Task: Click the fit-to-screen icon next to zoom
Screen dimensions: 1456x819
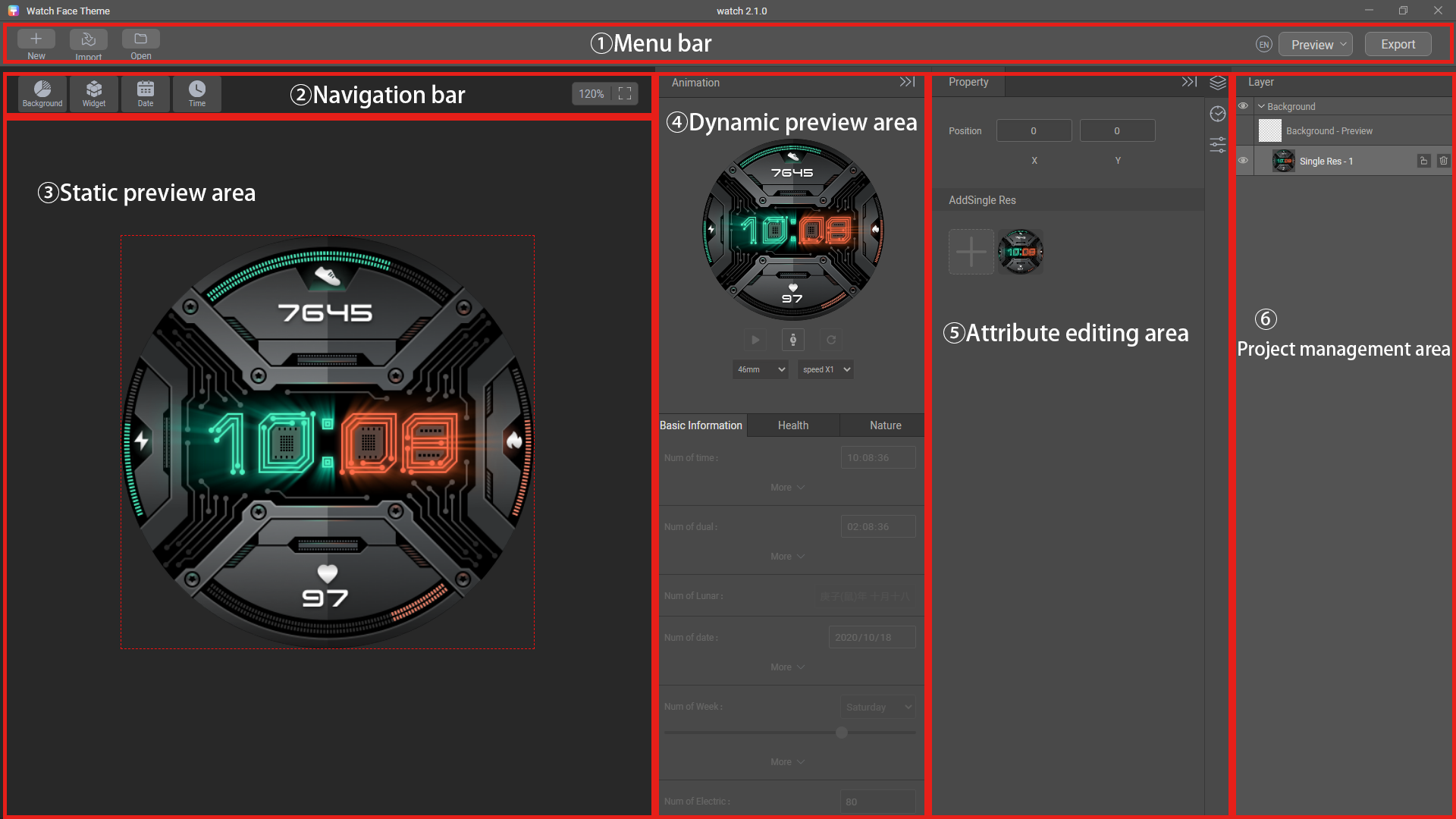Action: tap(625, 93)
